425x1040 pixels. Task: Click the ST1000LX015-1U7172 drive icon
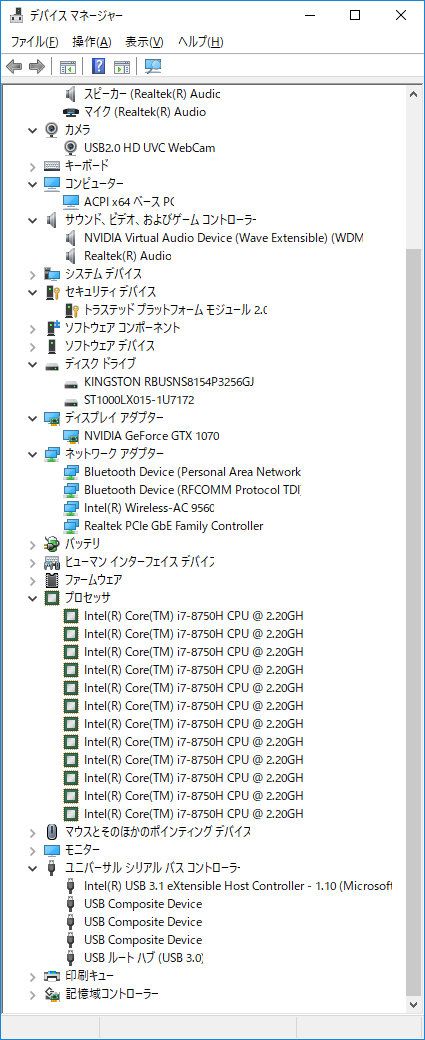tap(71, 400)
